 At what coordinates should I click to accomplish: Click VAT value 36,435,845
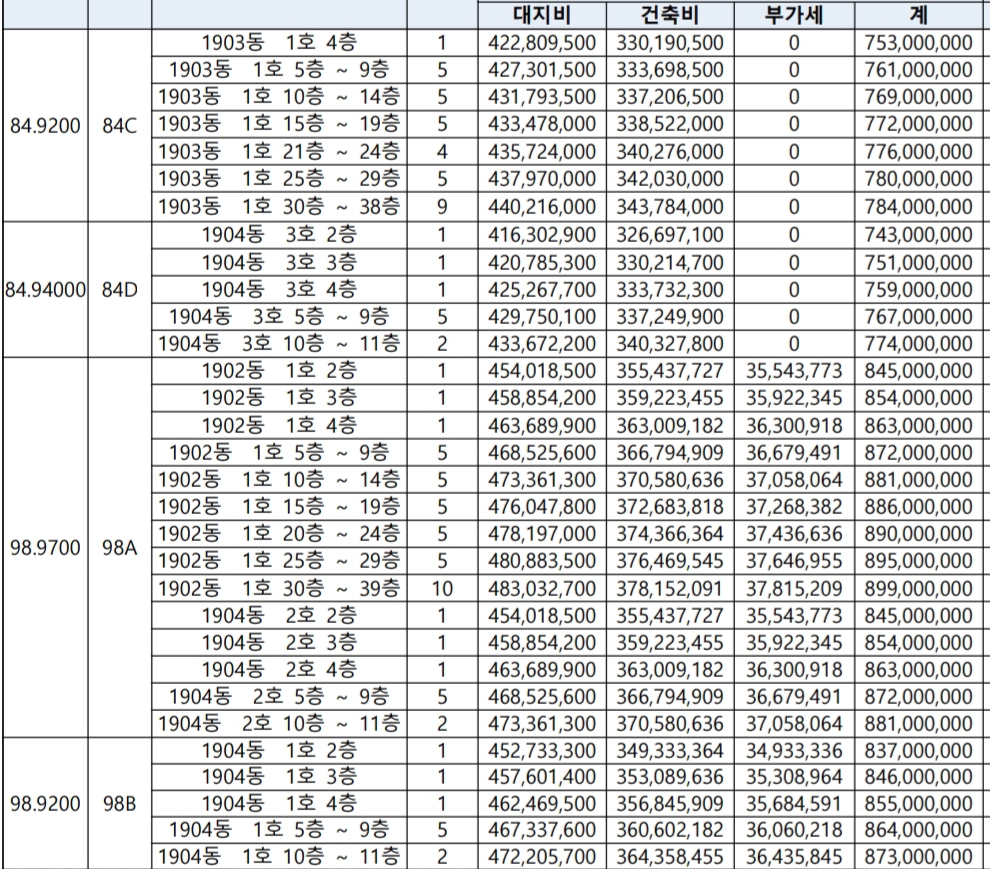tap(794, 856)
